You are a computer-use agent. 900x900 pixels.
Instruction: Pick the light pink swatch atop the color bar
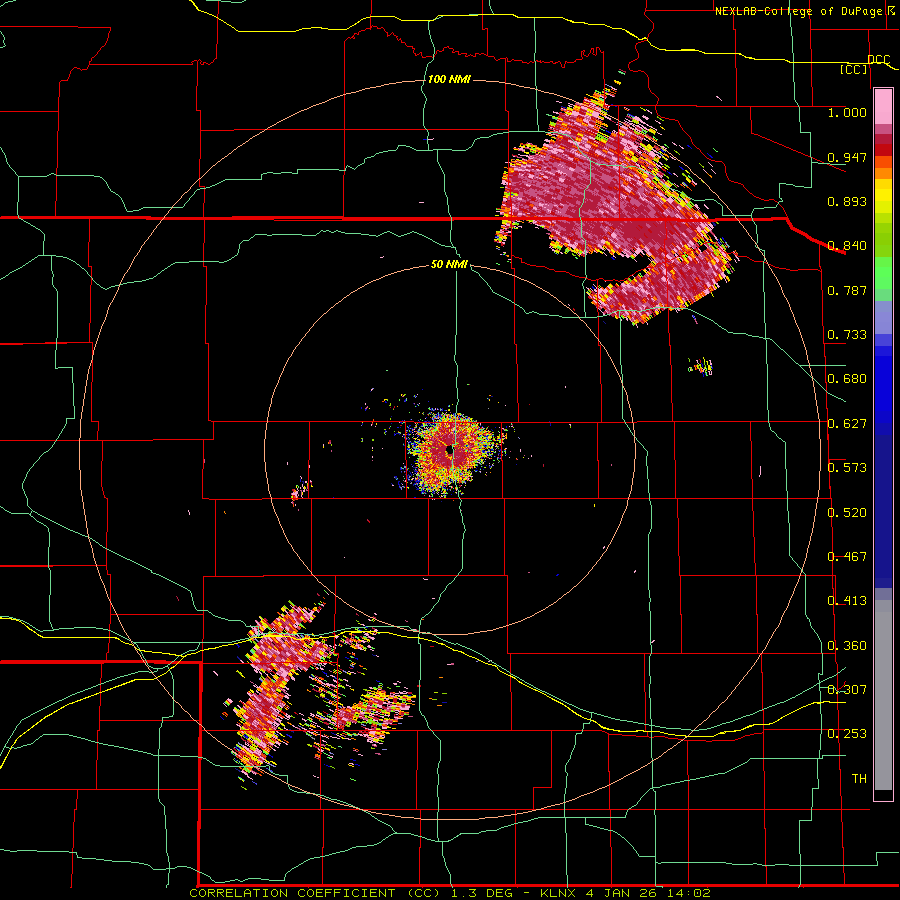883,106
